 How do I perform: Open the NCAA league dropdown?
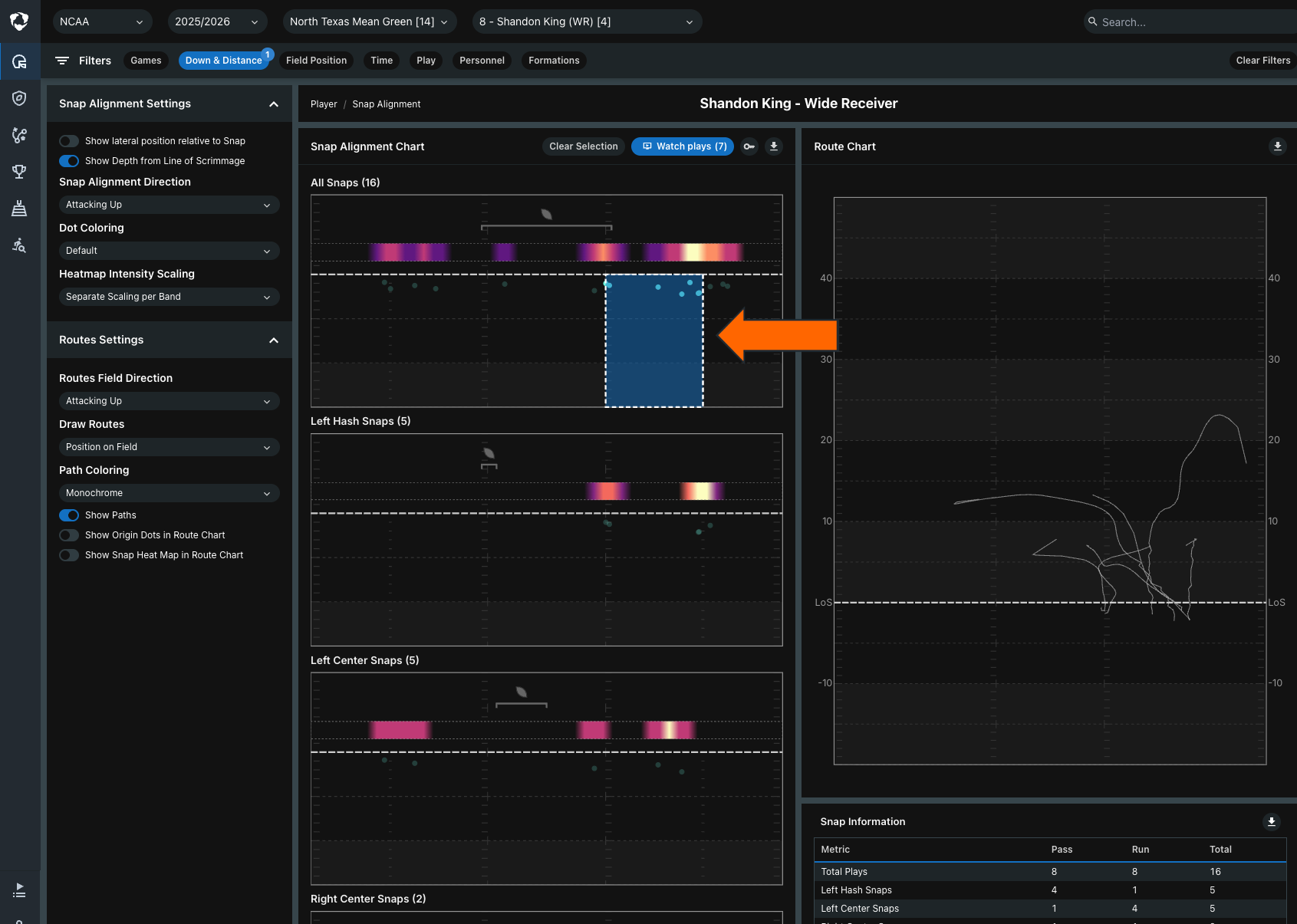click(102, 21)
